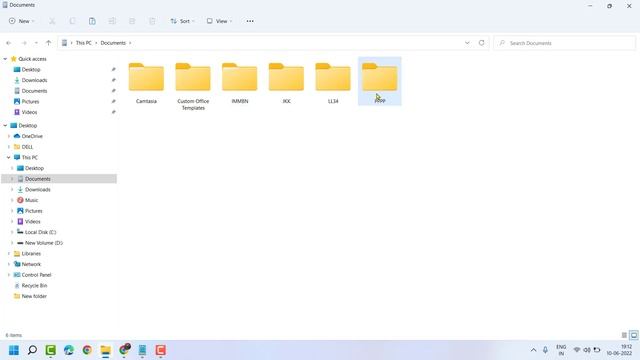Select Control Panel in navigation pane
This screenshot has height=360, width=640.
click(x=36, y=275)
